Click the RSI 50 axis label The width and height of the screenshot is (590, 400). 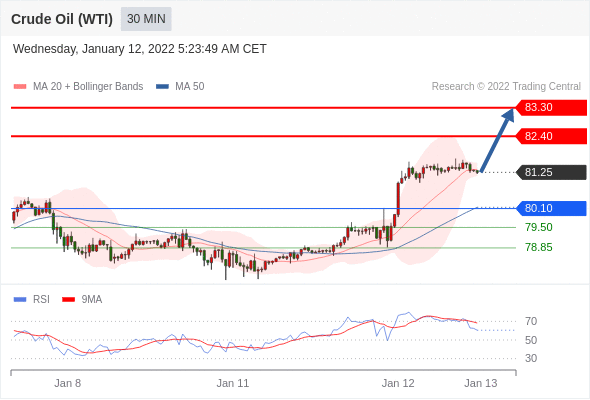click(x=531, y=340)
